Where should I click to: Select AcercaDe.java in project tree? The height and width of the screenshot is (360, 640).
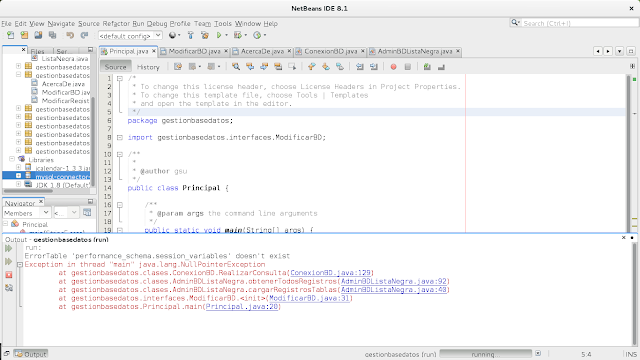click(x=63, y=84)
